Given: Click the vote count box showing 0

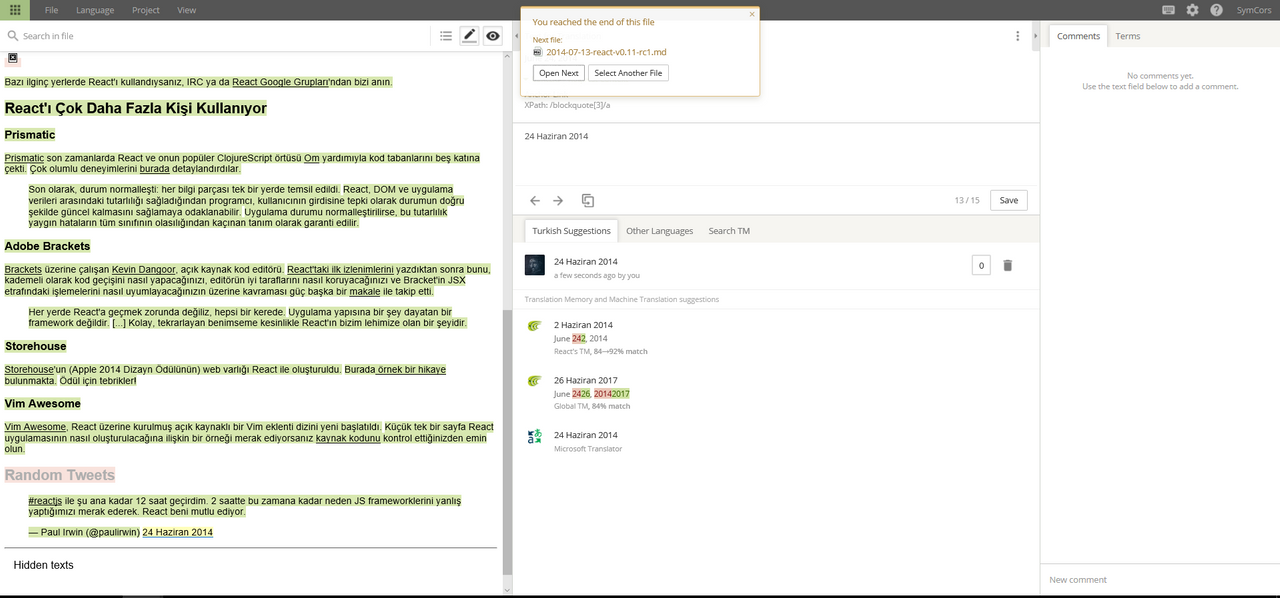Looking at the screenshot, I should [982, 265].
